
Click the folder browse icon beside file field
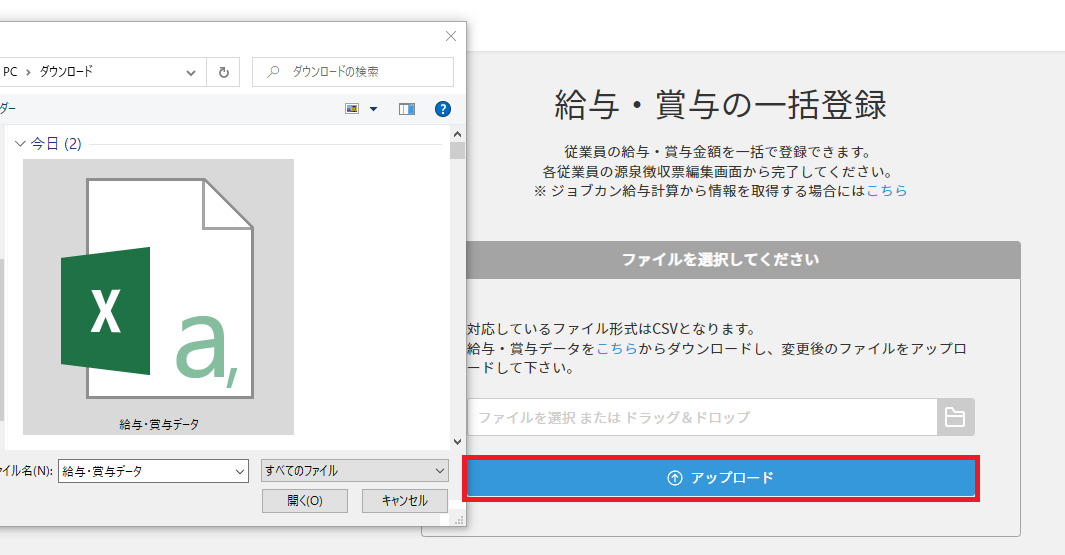955,417
